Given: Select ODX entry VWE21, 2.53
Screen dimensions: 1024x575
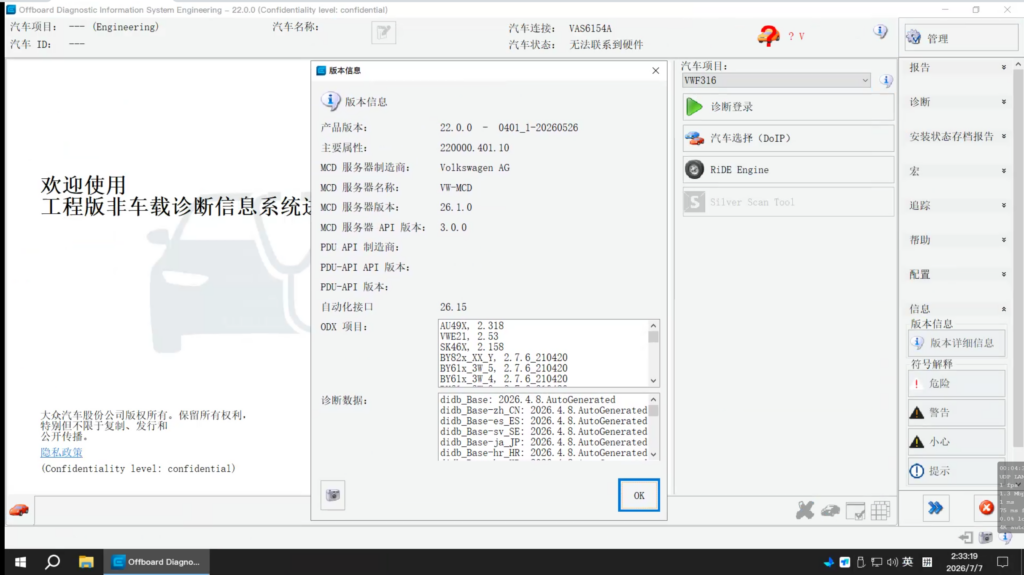Looking at the screenshot, I should [x=469, y=337].
